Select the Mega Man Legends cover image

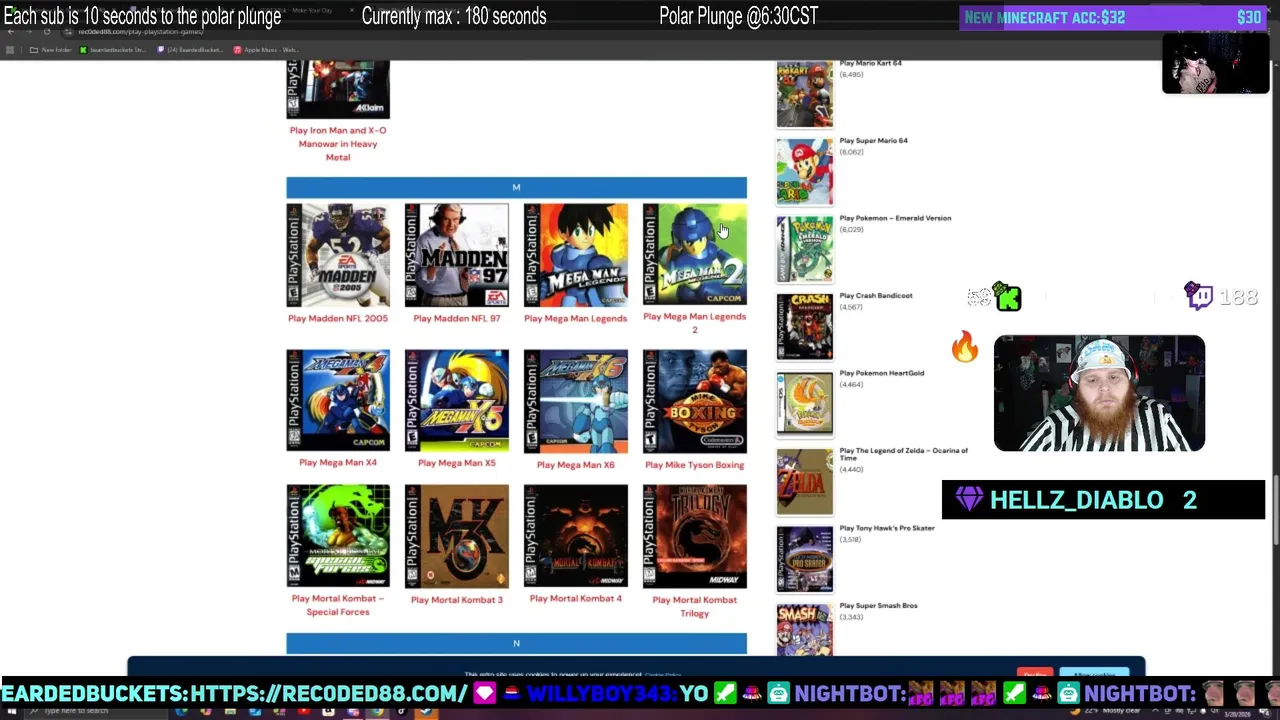[576, 255]
